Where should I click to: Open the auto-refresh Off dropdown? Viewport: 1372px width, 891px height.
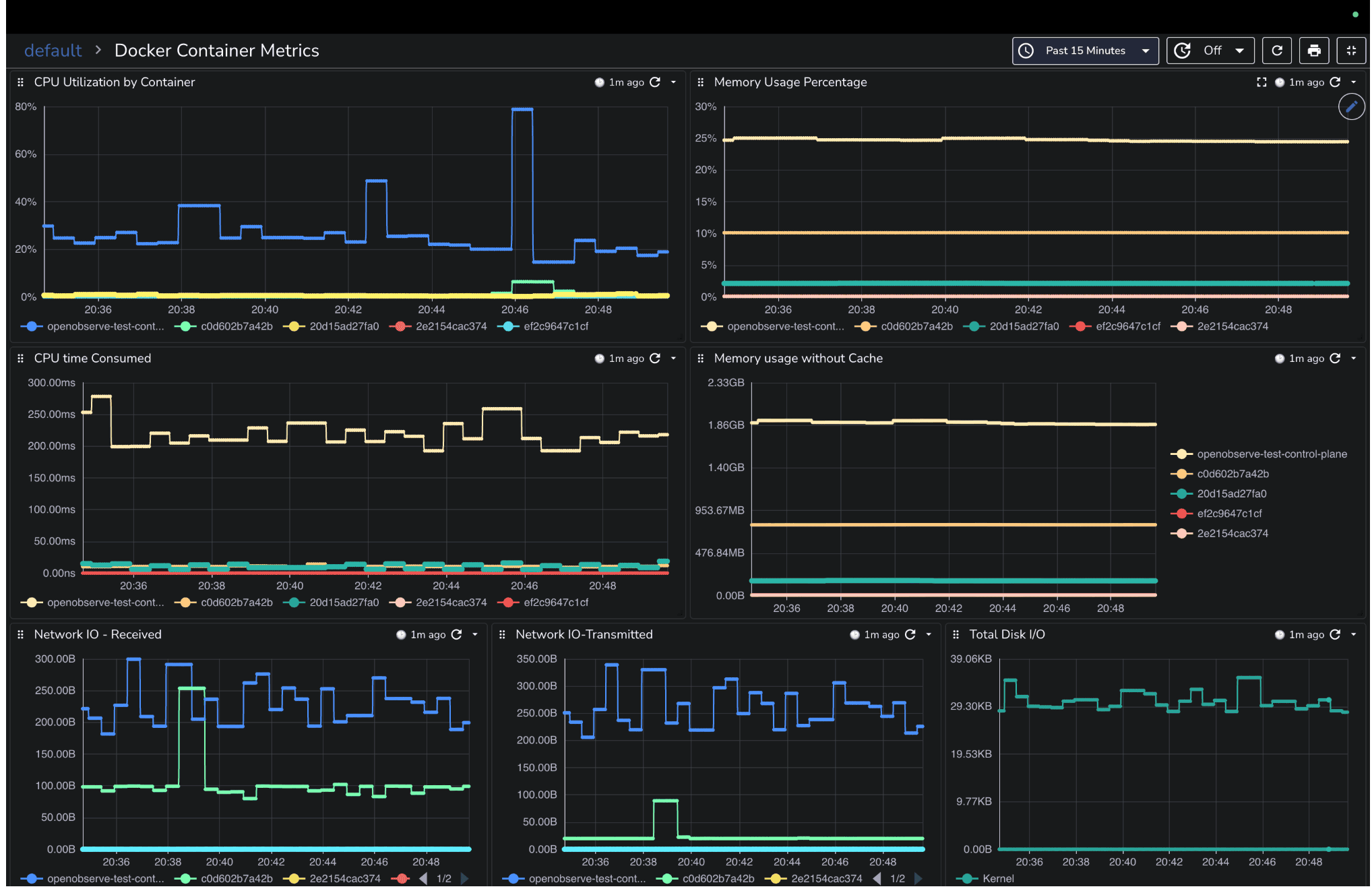tap(1211, 50)
